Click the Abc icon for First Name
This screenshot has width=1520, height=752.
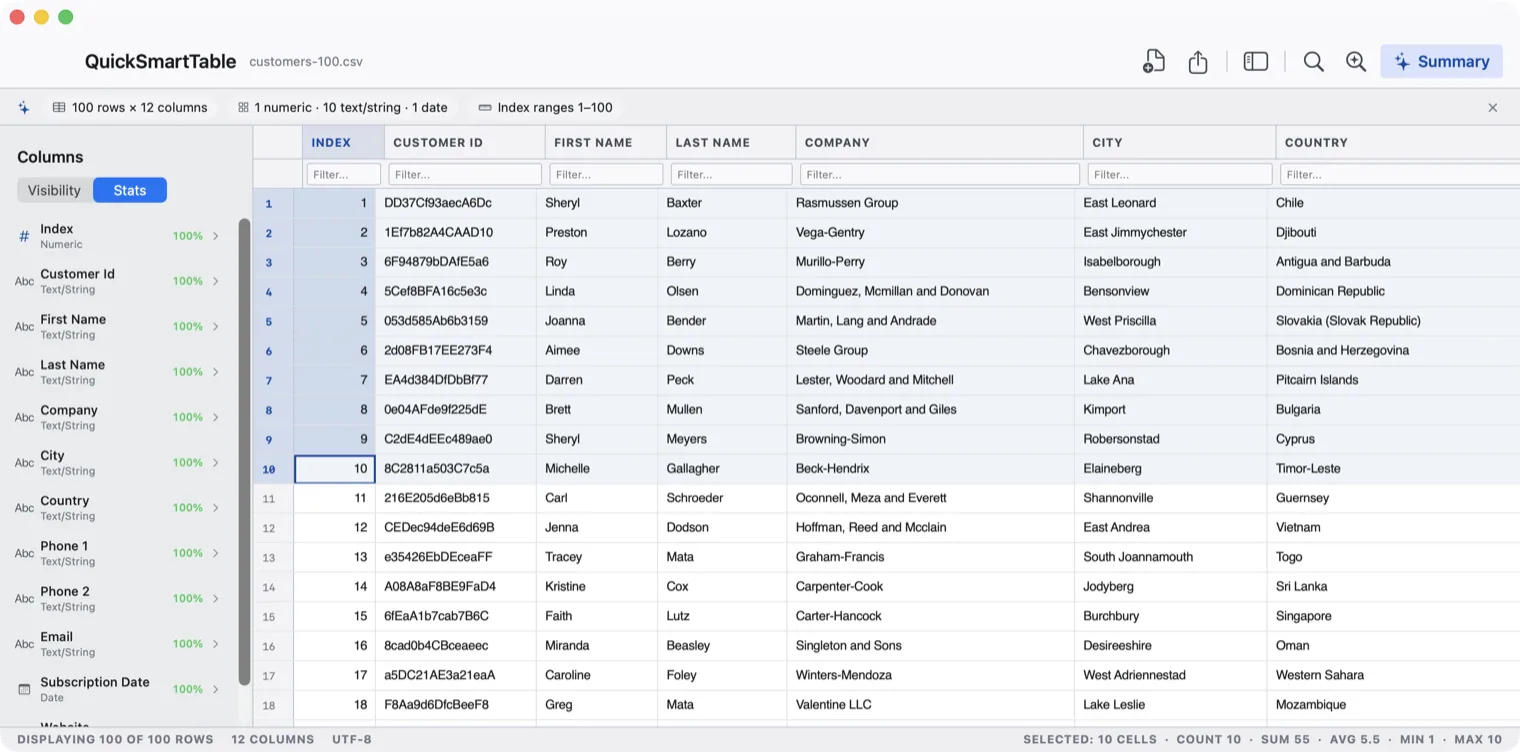coord(24,326)
